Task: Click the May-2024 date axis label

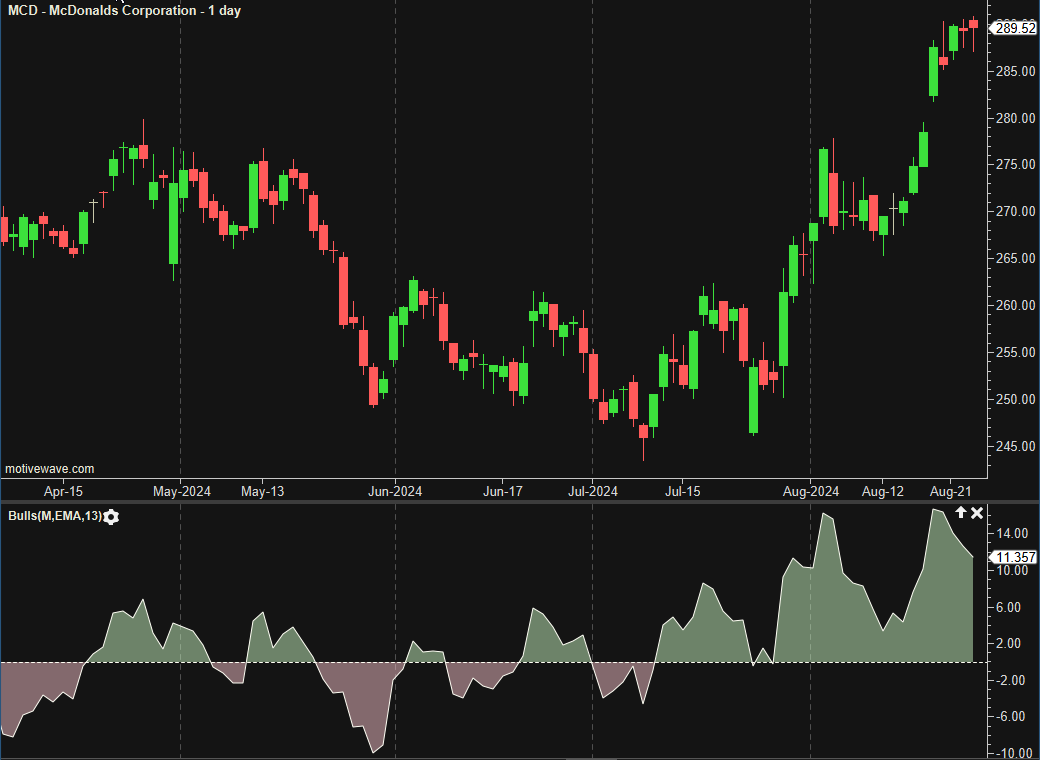Action: 180,491
